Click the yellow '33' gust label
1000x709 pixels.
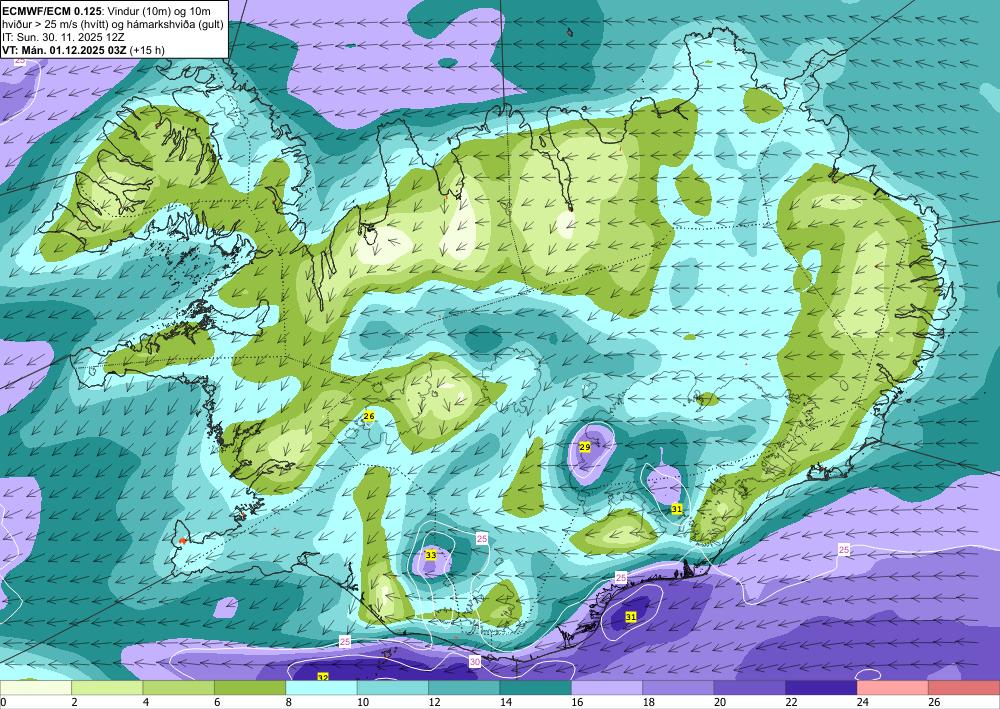(431, 555)
